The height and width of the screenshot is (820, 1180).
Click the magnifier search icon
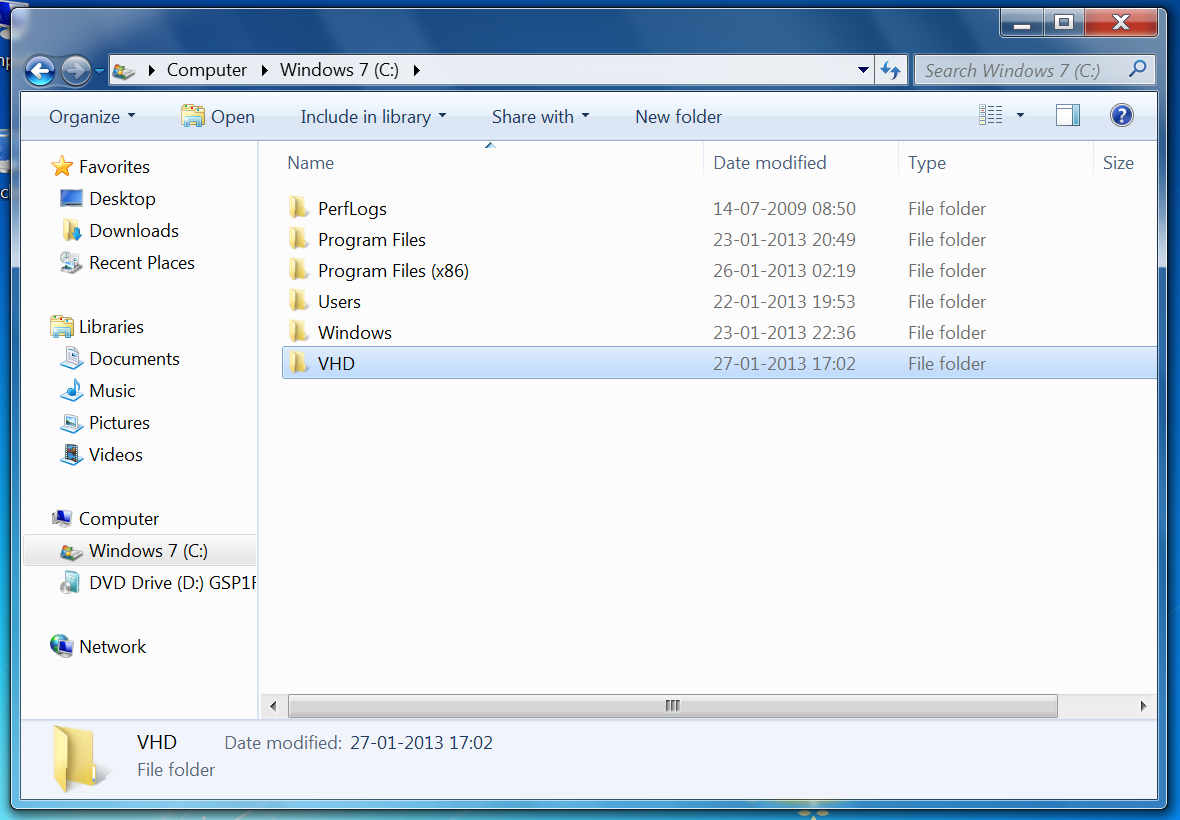click(x=1138, y=69)
